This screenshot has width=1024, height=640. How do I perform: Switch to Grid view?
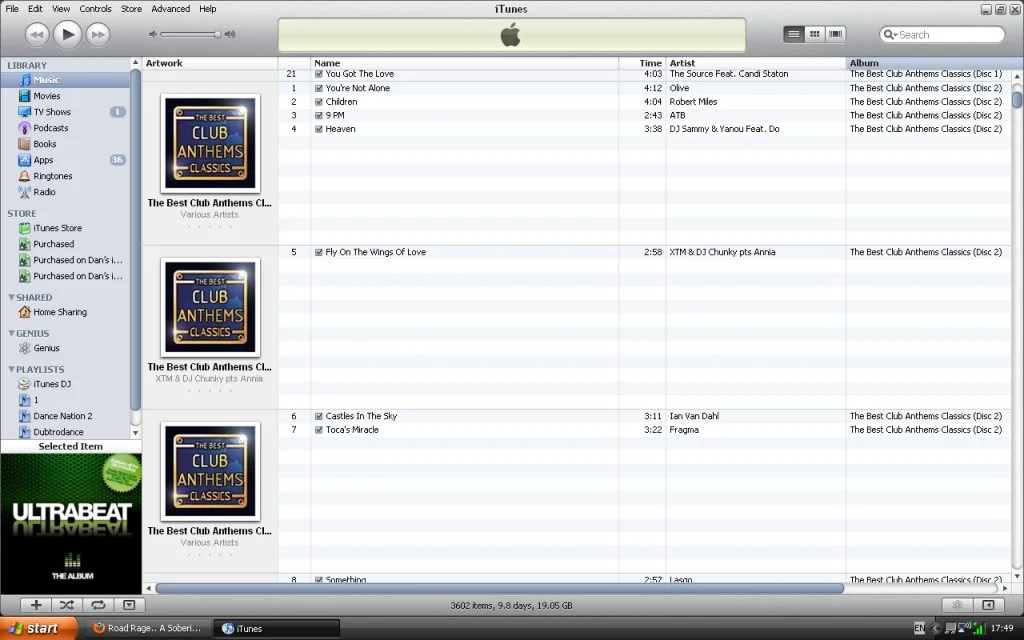pyautogui.click(x=814, y=34)
